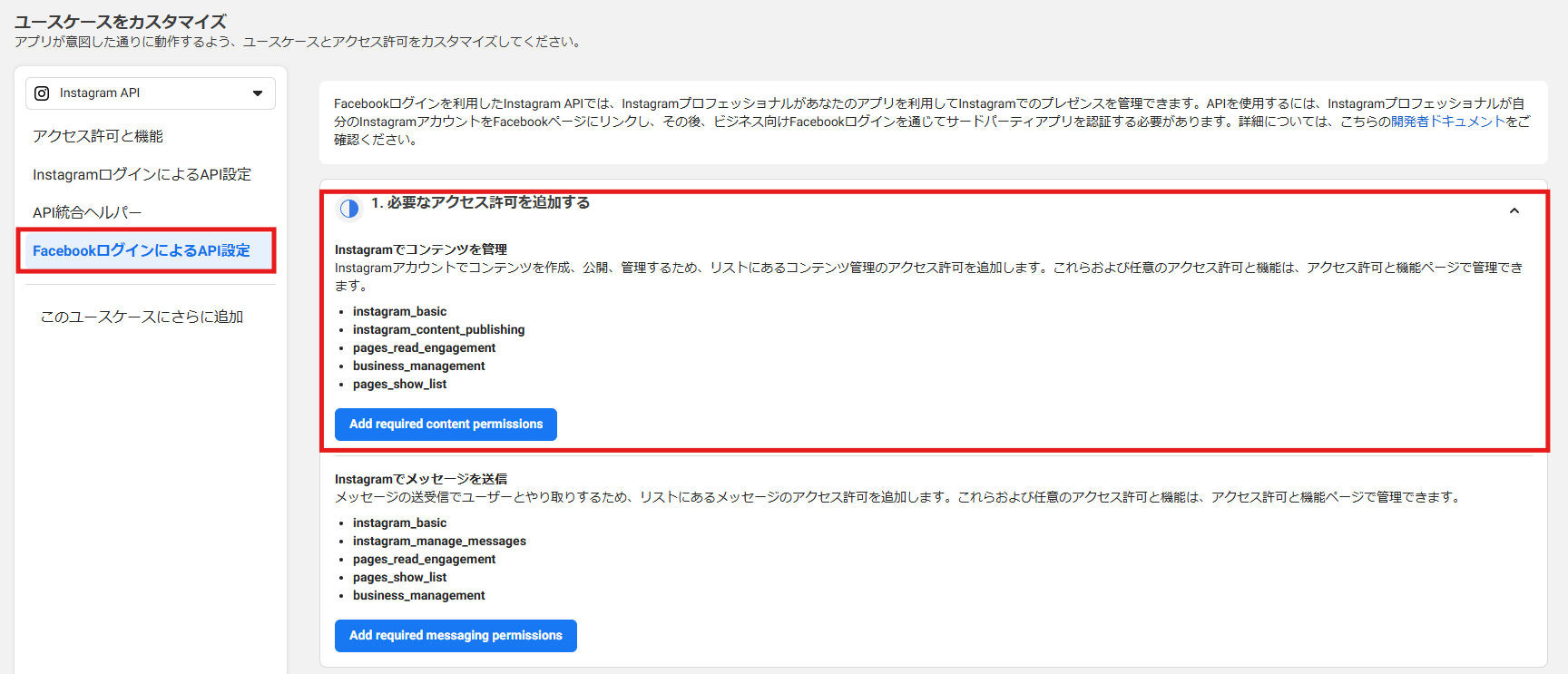Go to API統合ヘルパー sidebar item
This screenshot has height=674, width=1568.
click(87, 212)
